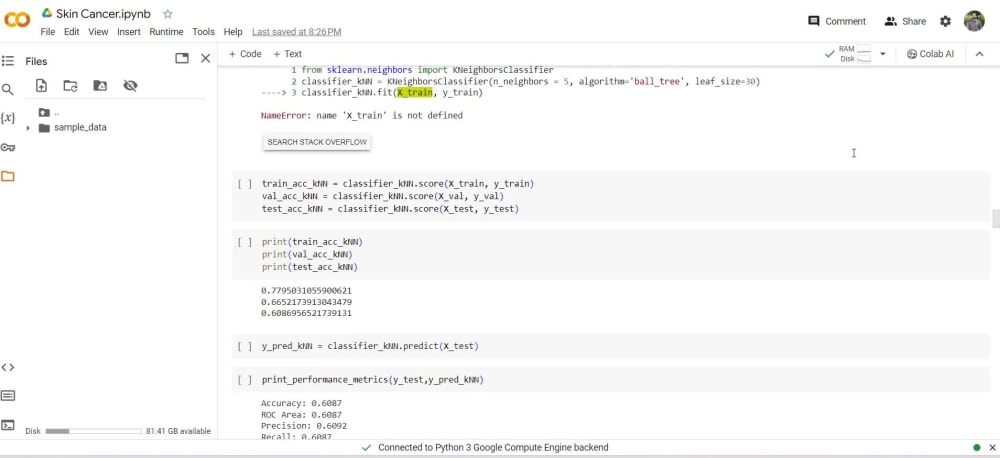Click the 'Last saved at 8:26 PM' link
Image resolution: width=1000 pixels, height=458 pixels.
tap(297, 32)
